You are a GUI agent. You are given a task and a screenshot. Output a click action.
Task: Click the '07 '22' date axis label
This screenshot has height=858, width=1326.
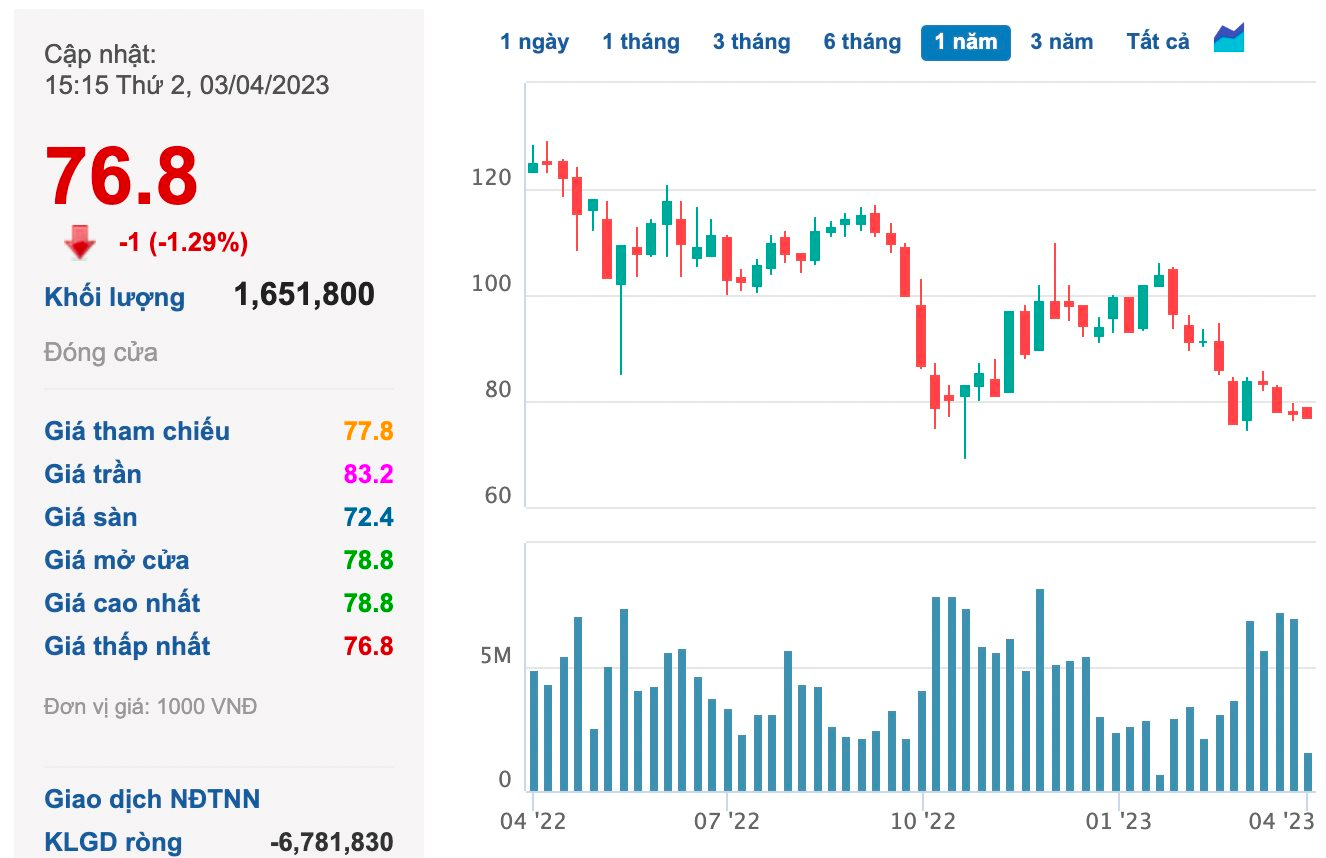tap(726, 822)
